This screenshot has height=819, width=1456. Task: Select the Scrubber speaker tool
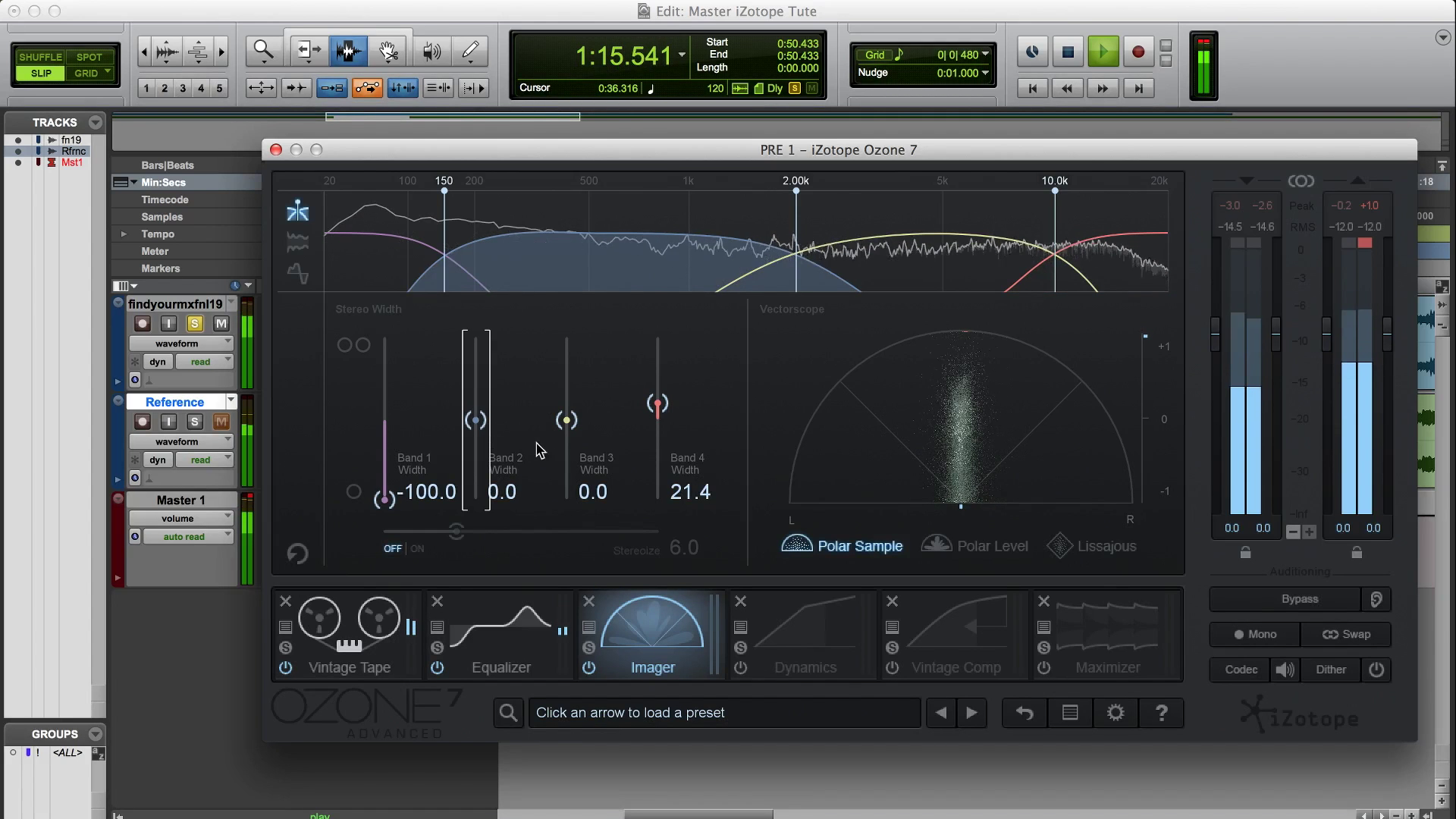click(x=431, y=51)
